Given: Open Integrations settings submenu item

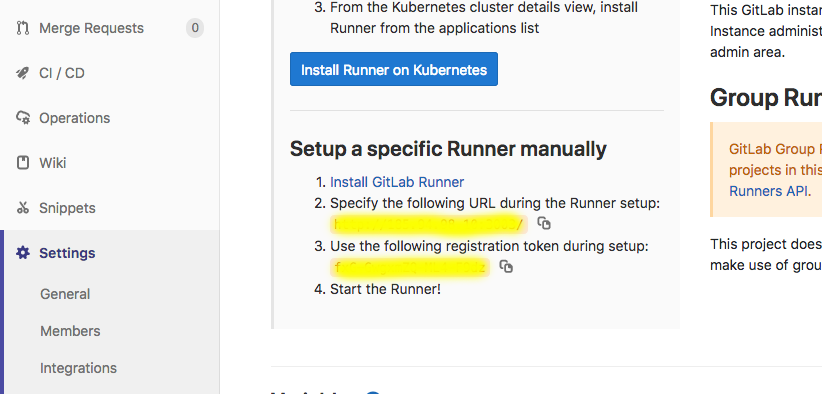Looking at the screenshot, I should click(79, 368).
